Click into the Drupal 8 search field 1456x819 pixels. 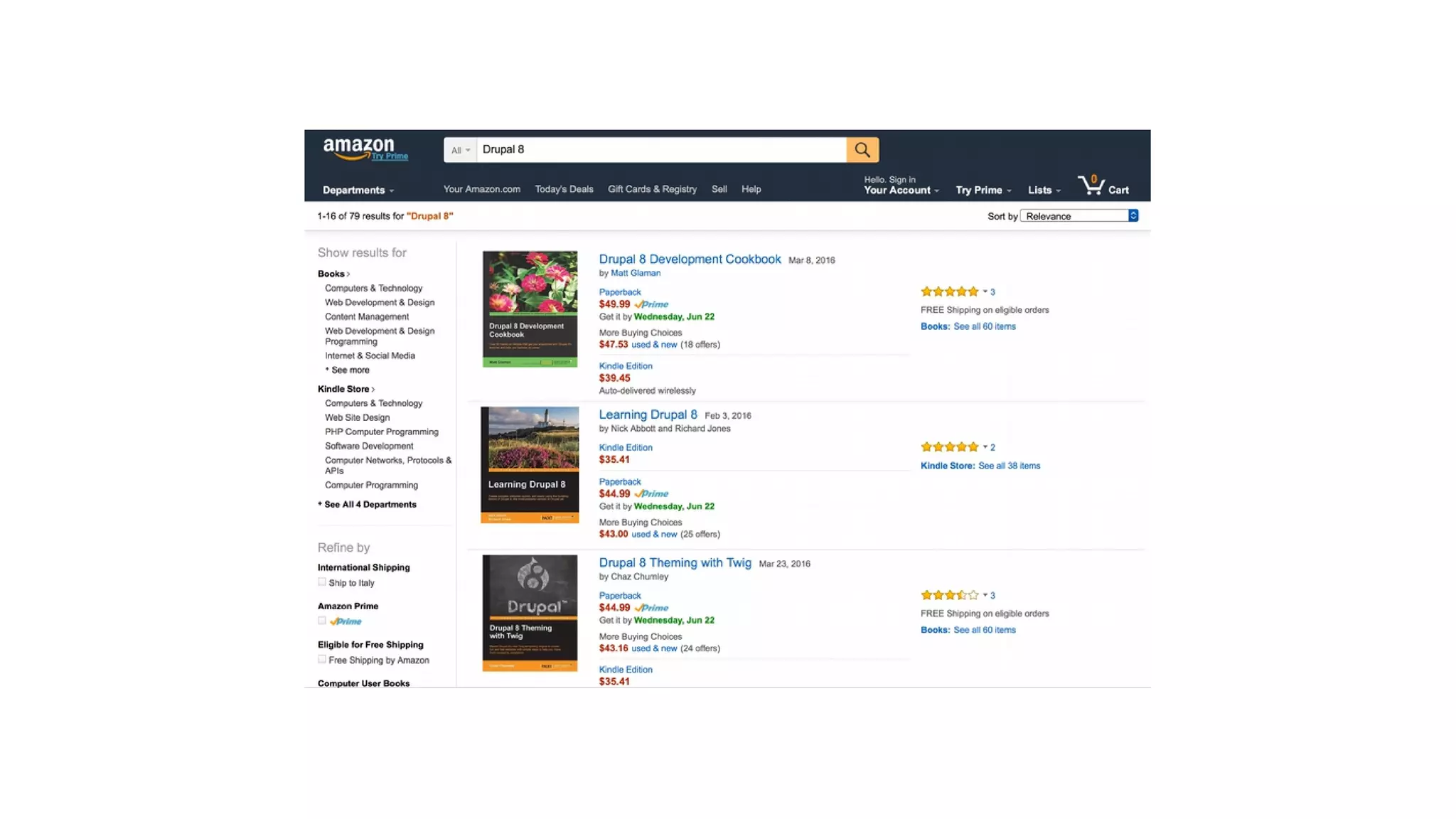pos(661,150)
